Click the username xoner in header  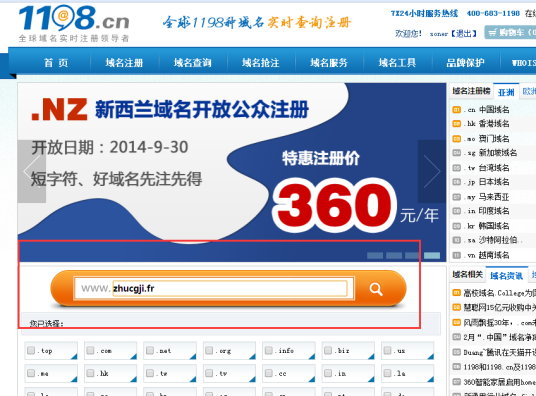coord(439,34)
